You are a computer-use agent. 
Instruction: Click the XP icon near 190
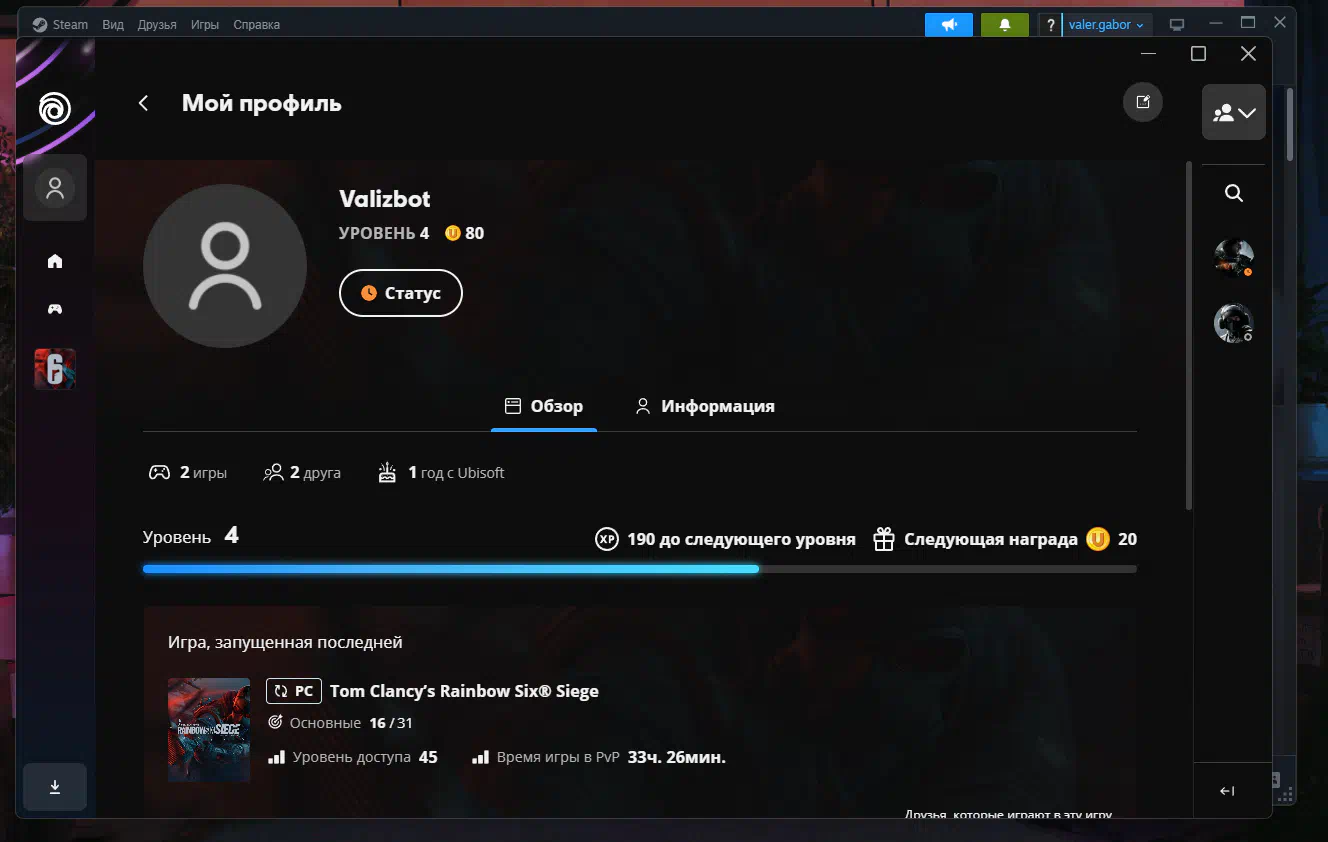(606, 539)
